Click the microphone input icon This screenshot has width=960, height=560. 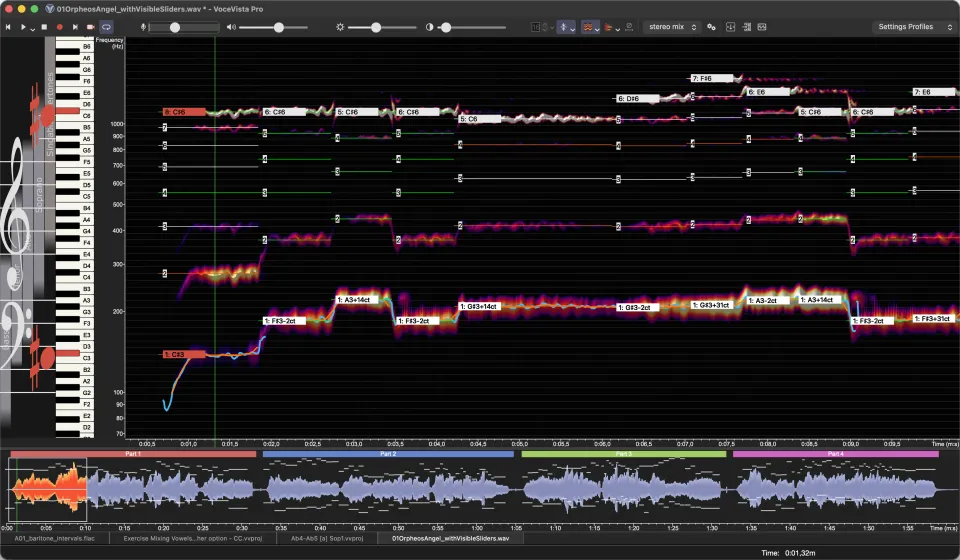143,27
